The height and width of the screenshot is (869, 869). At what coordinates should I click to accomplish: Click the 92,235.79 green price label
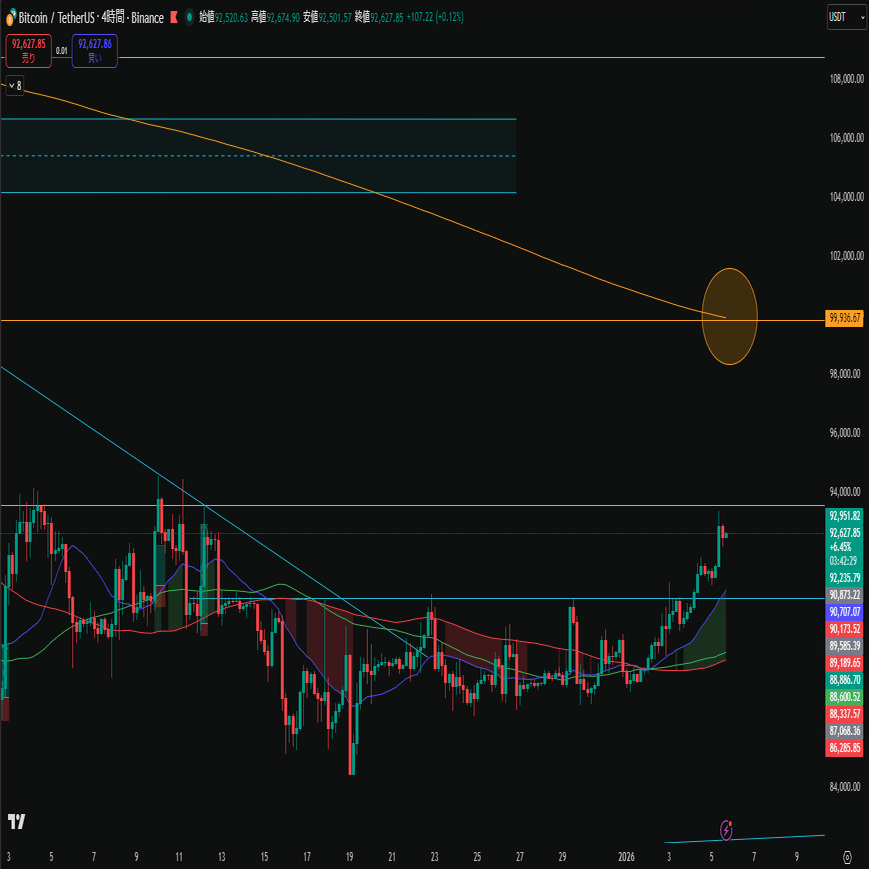(x=844, y=578)
